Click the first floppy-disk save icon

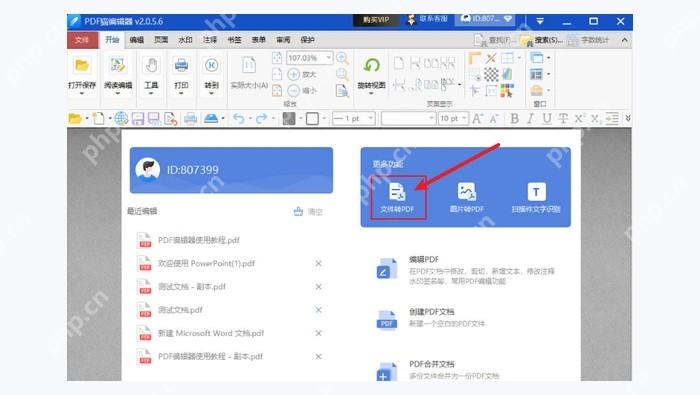click(x=138, y=118)
